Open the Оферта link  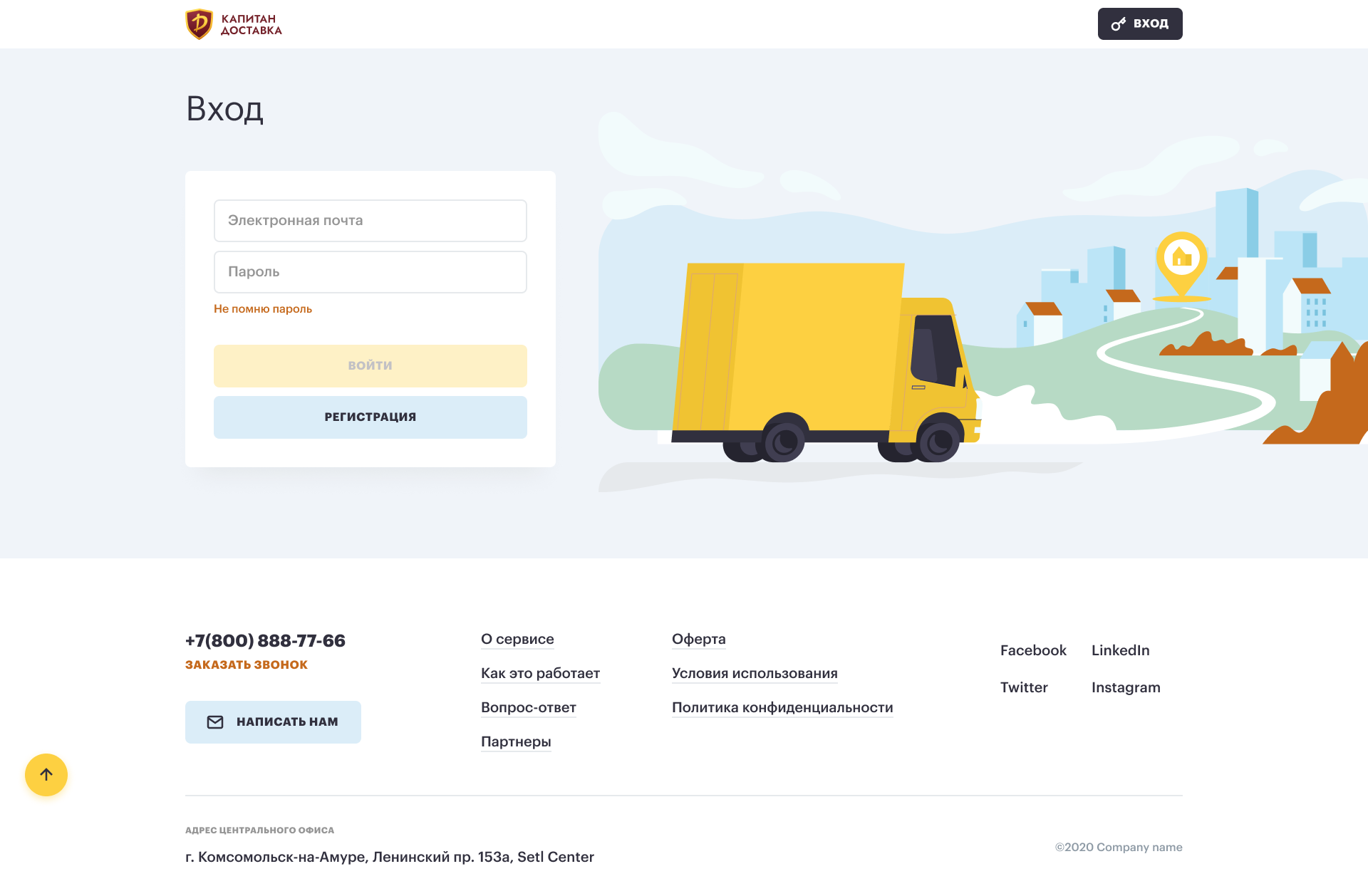tap(699, 639)
